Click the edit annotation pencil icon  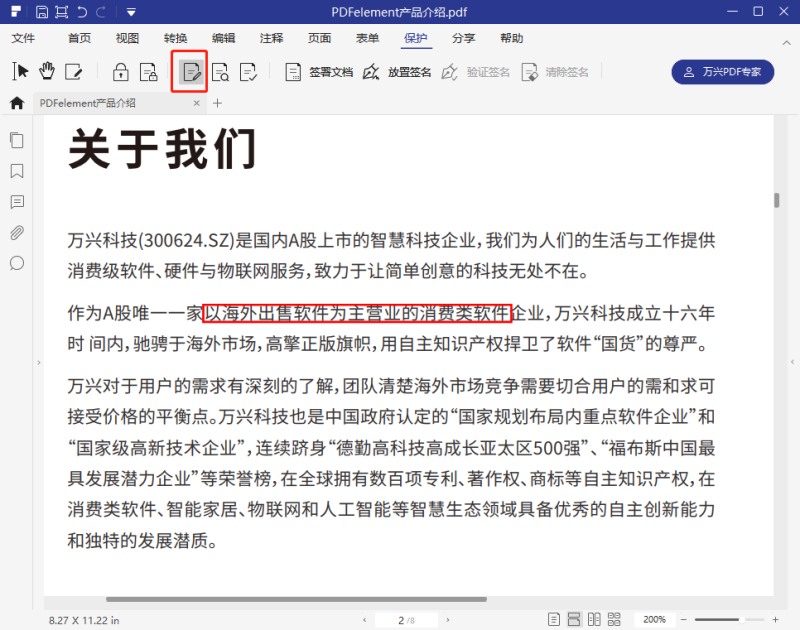click(x=71, y=71)
